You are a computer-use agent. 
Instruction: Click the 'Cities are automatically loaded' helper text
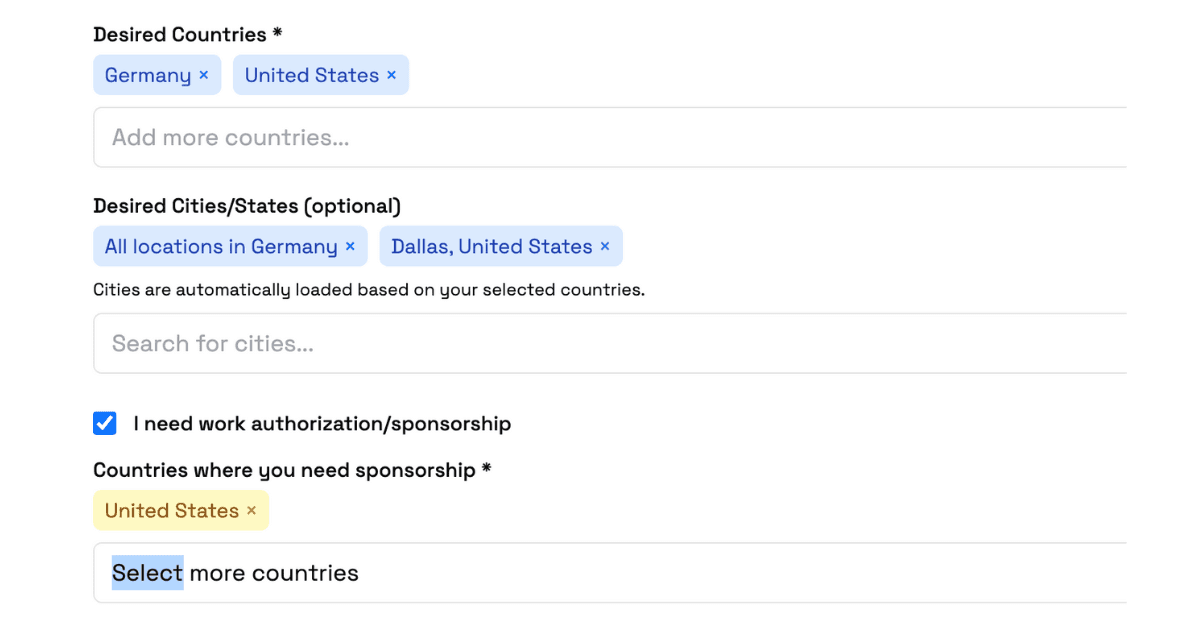369,290
